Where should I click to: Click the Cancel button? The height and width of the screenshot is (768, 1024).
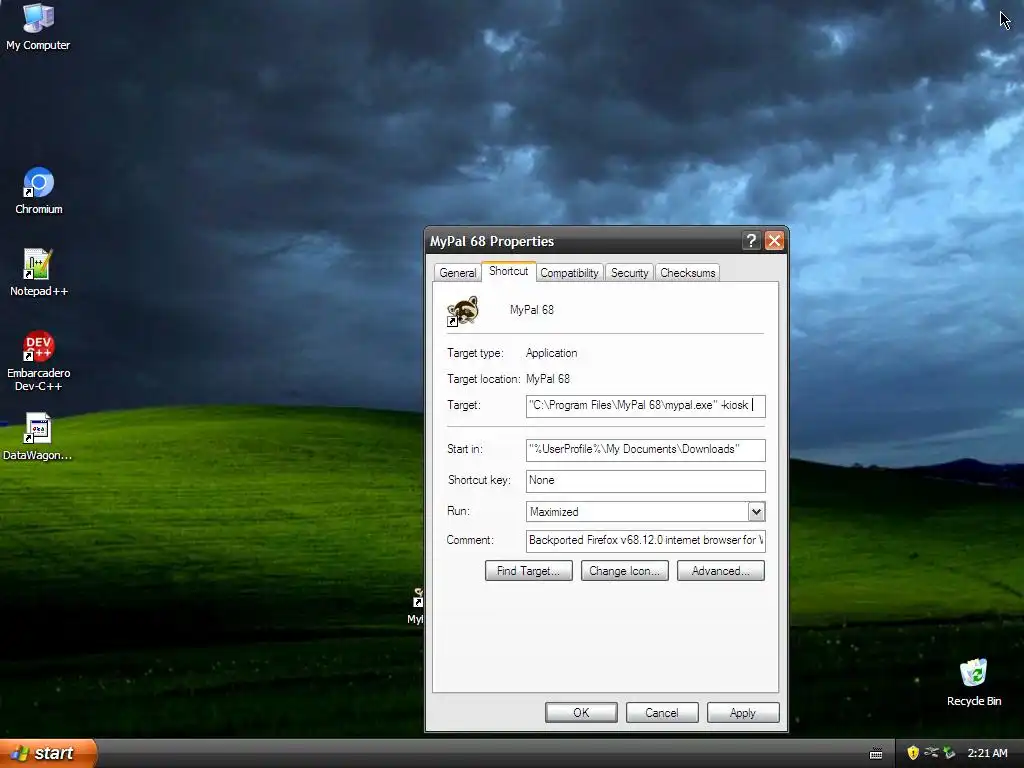pos(662,712)
